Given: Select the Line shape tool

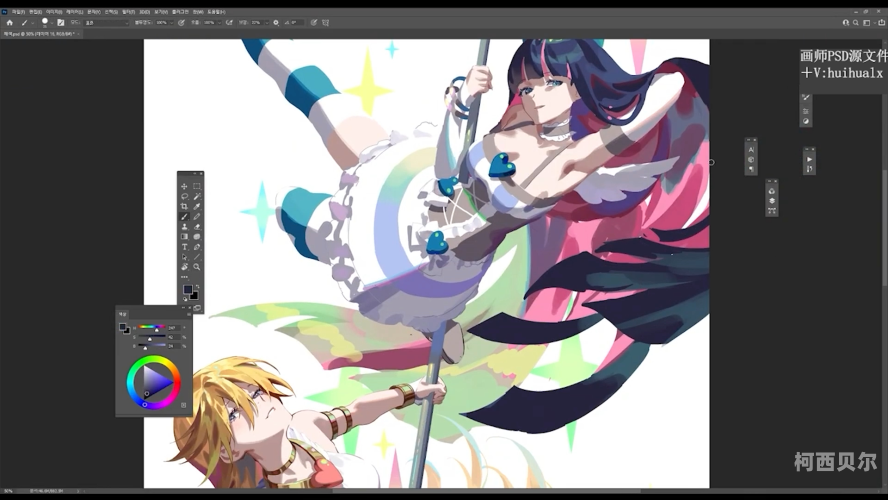Looking at the screenshot, I should [x=197, y=257].
